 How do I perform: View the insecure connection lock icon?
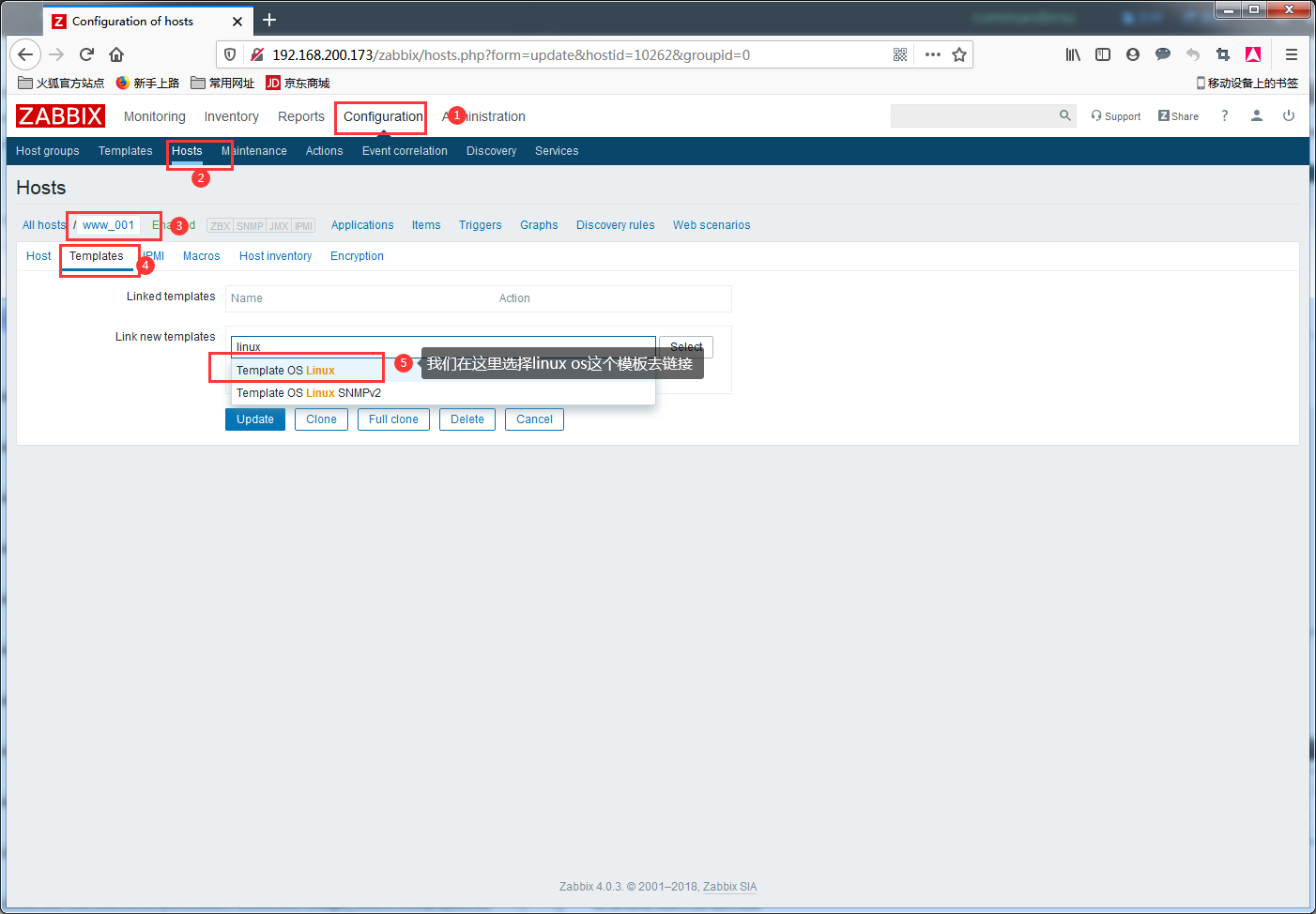pos(256,54)
